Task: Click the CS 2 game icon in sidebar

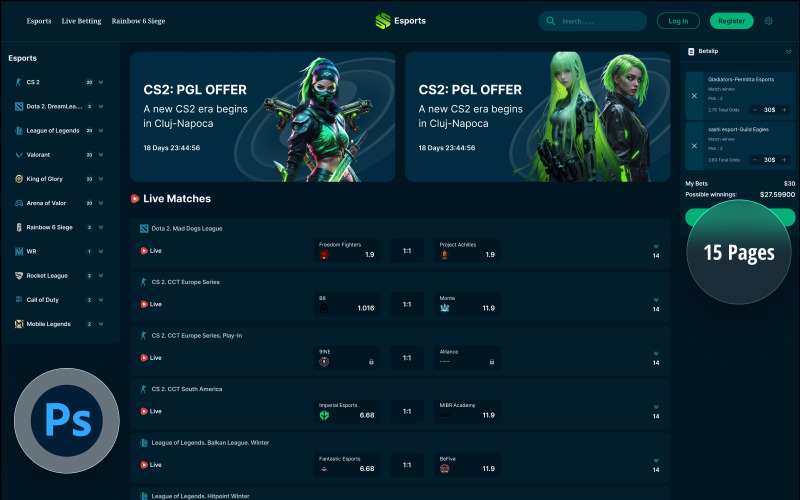Action: point(19,82)
